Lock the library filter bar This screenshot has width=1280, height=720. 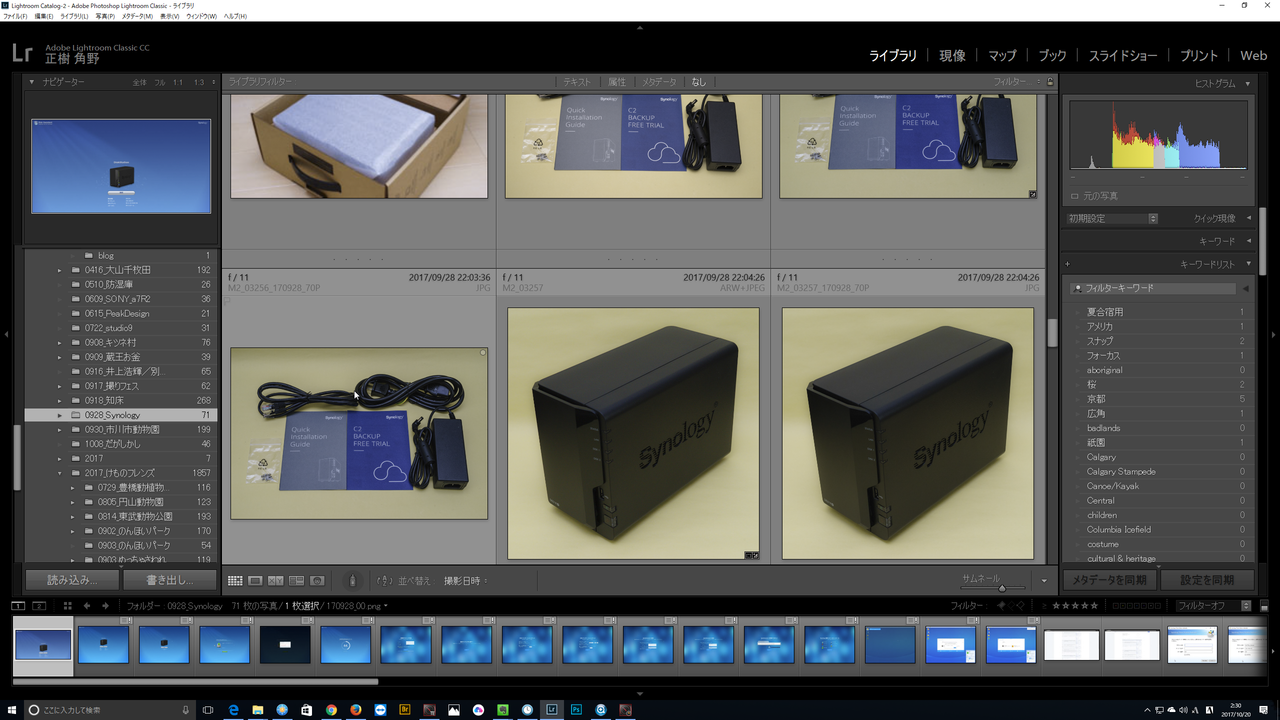click(x=1050, y=82)
